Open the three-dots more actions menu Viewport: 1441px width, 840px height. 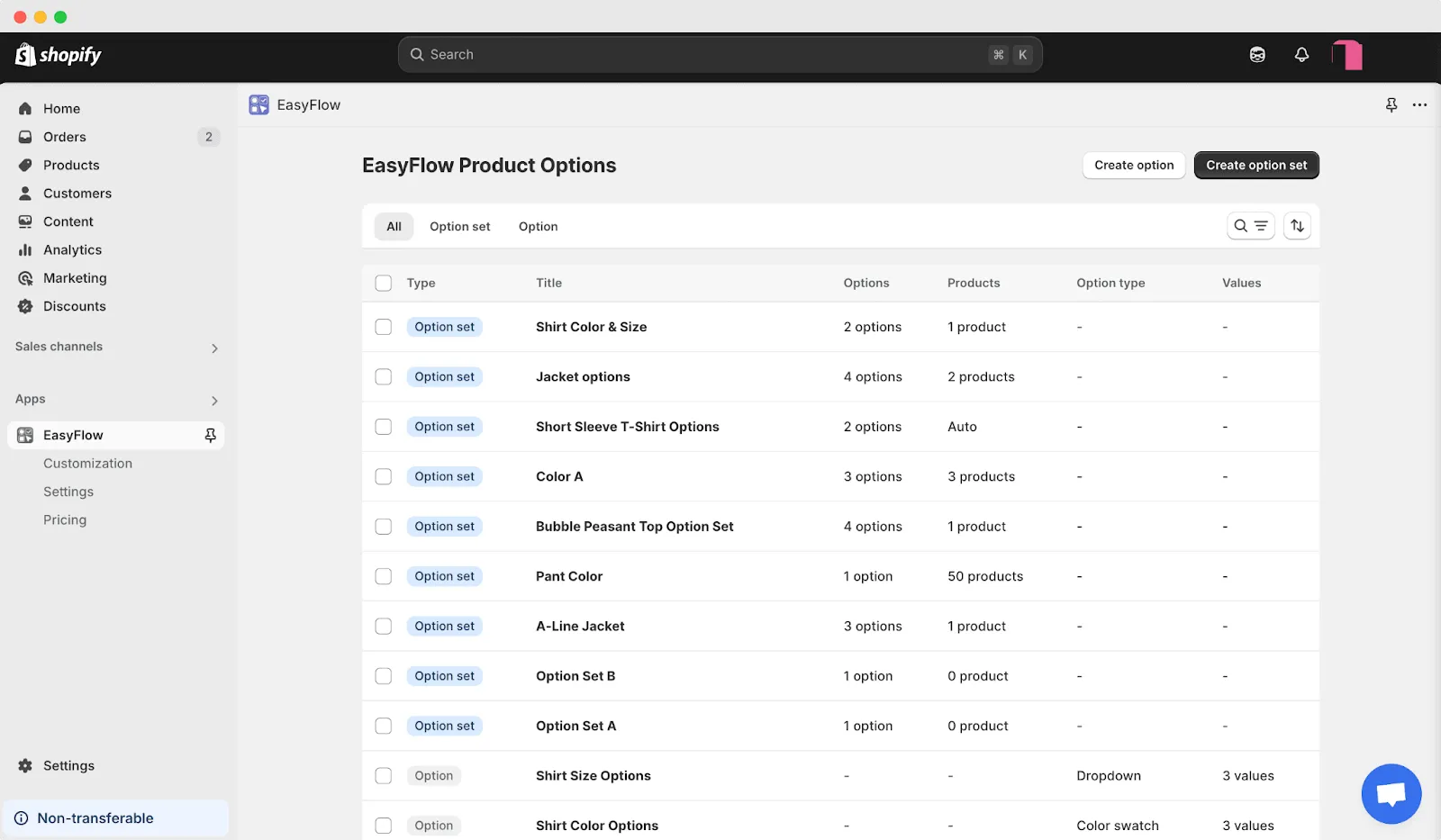1419,104
